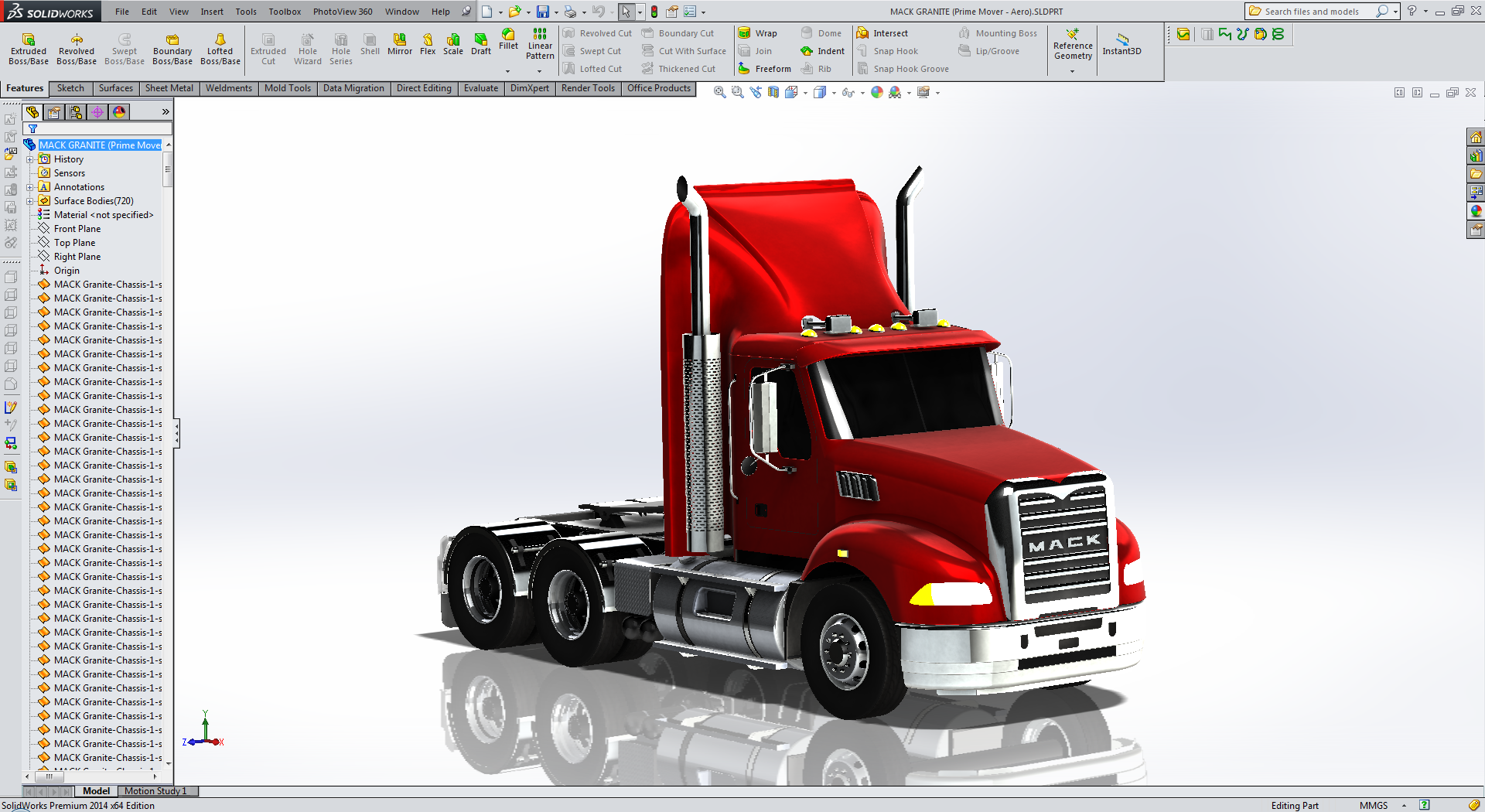
Task: Toggle the Instant3D mode on or off
Action: (x=1122, y=44)
